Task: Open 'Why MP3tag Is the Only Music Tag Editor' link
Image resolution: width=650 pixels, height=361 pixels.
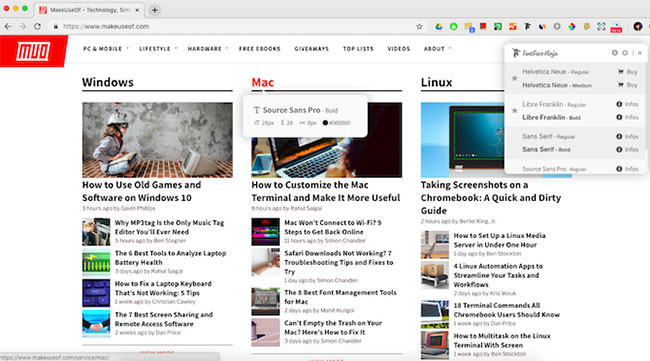Action: click(169, 227)
